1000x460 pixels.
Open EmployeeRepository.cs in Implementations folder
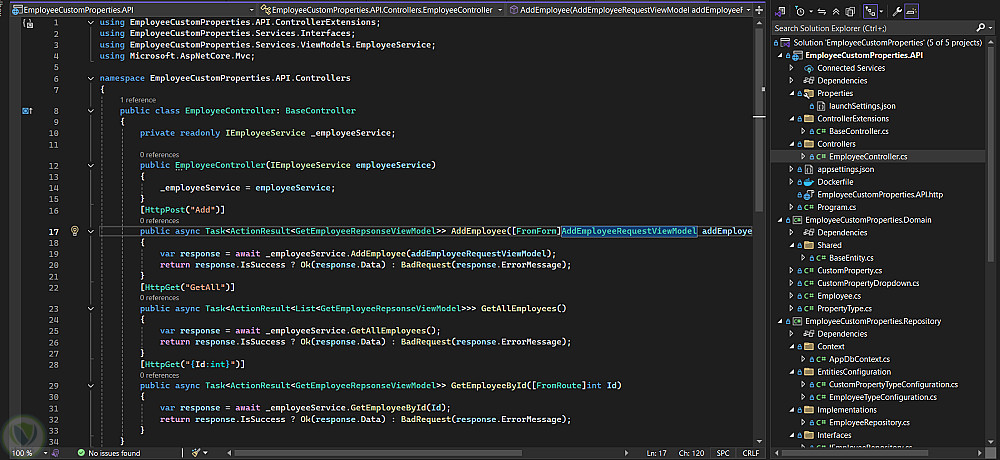click(869, 422)
